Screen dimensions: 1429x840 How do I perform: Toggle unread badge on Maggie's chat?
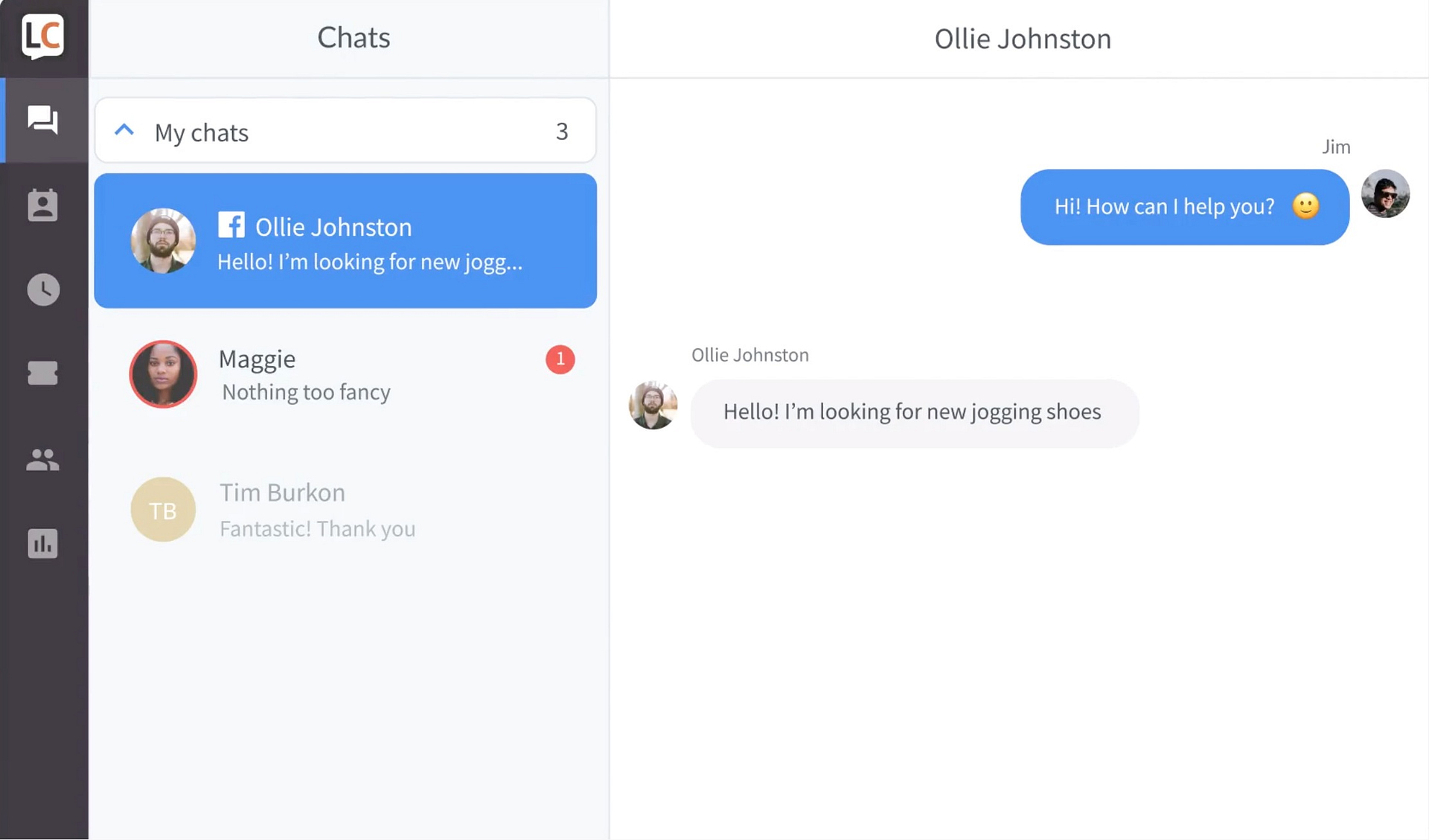click(x=559, y=358)
